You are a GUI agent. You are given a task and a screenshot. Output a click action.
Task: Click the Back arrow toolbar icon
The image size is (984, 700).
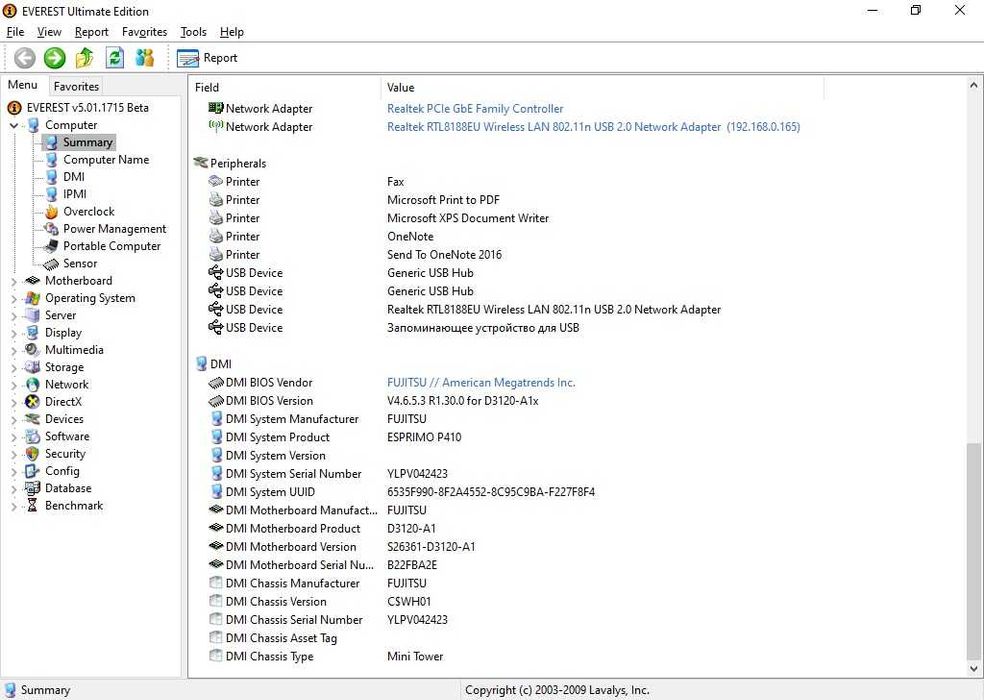click(24, 58)
